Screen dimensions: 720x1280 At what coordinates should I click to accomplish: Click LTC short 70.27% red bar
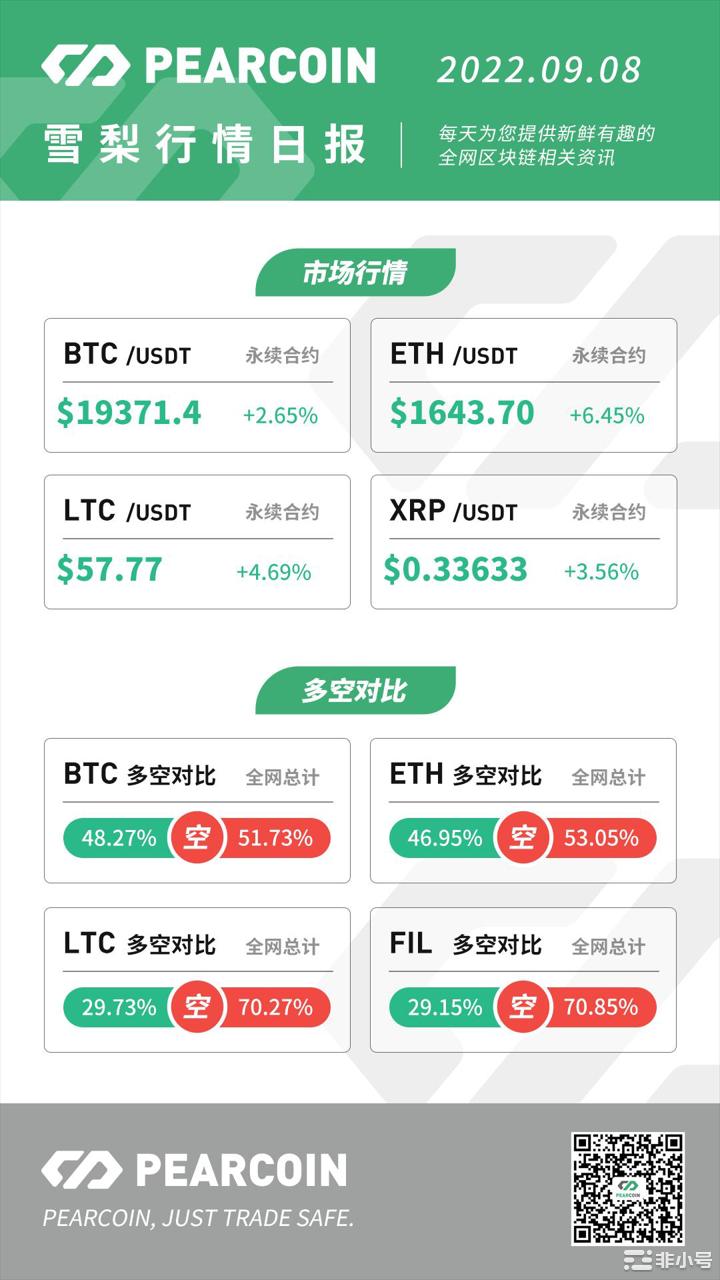click(276, 1007)
